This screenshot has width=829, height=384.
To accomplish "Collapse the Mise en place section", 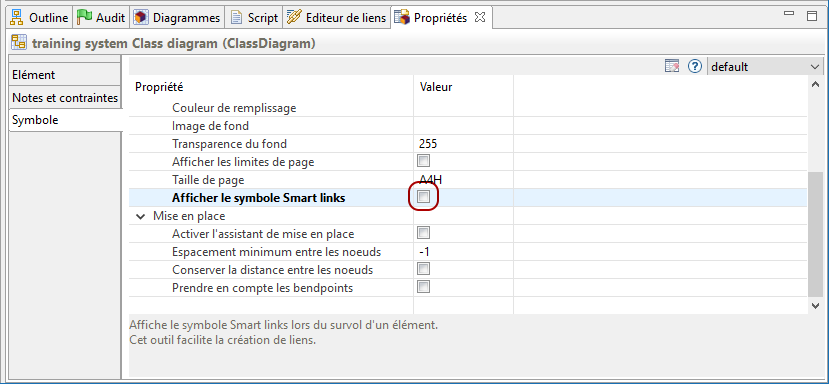I will [x=141, y=216].
